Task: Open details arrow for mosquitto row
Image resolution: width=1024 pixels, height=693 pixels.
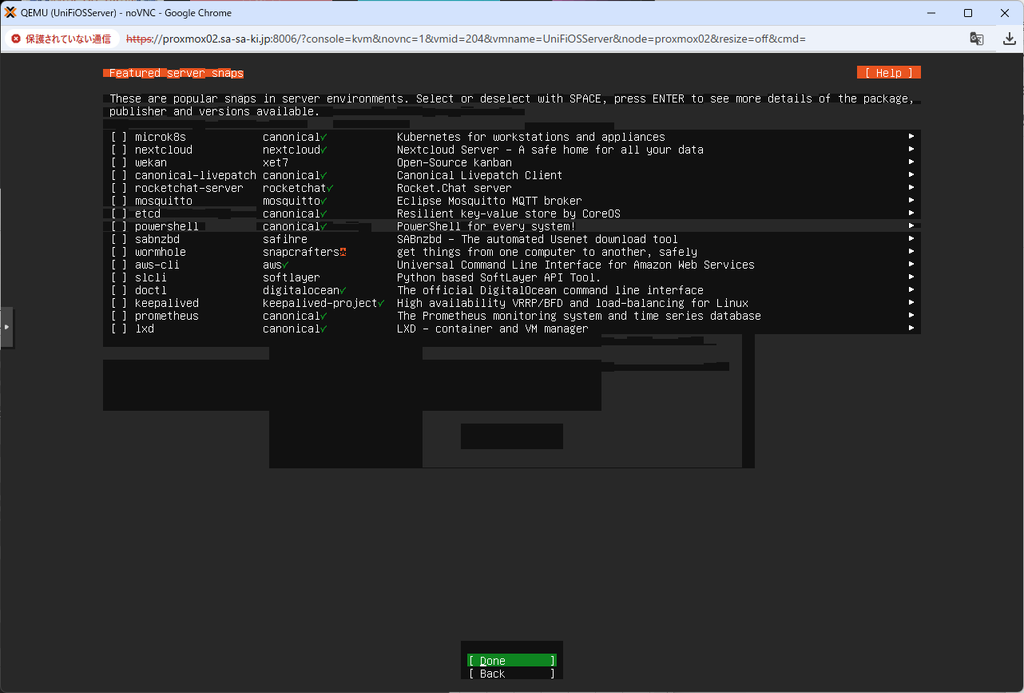Action: pyautogui.click(x=911, y=201)
